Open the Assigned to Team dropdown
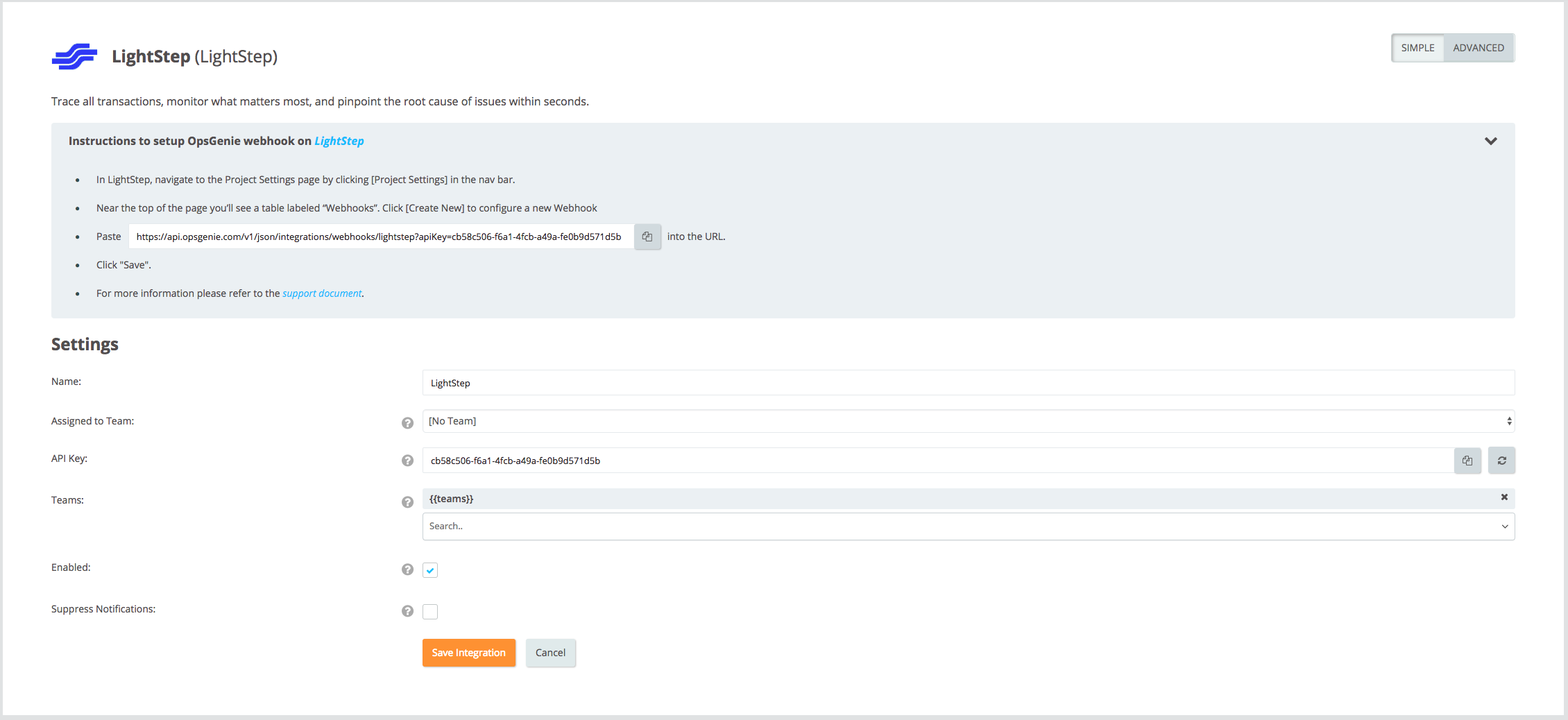 pyautogui.click(x=969, y=421)
